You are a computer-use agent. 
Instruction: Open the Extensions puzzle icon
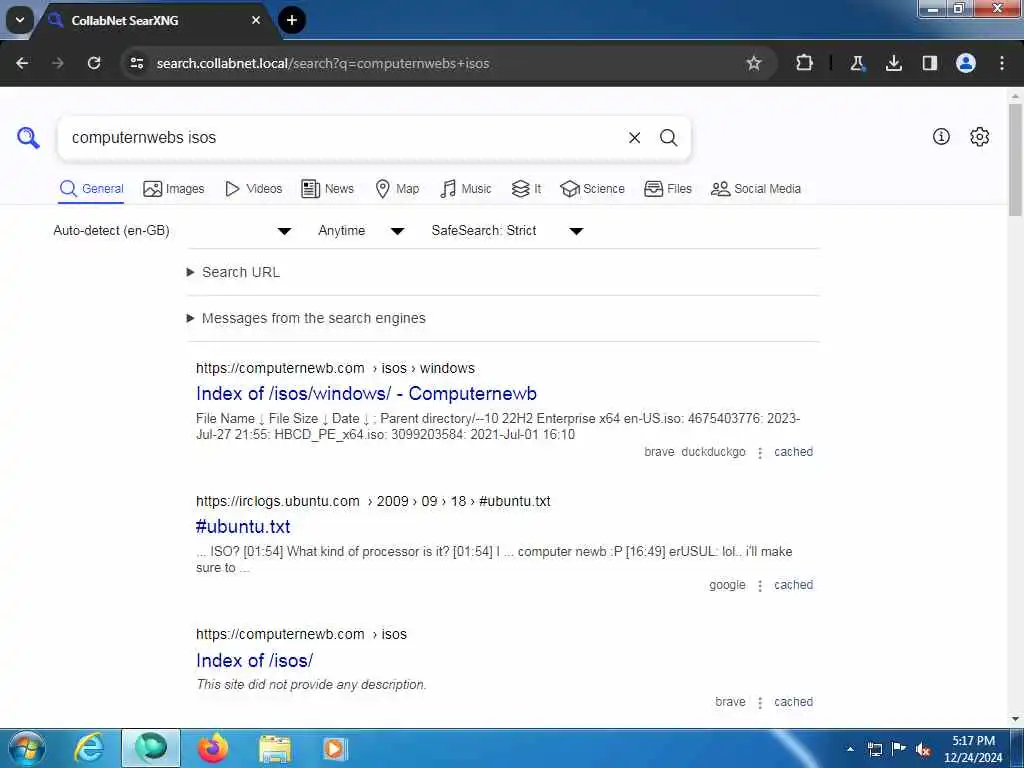point(805,63)
